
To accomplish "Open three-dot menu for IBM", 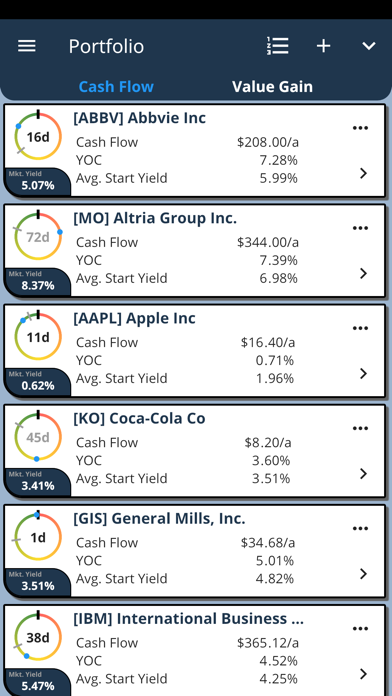I will pyautogui.click(x=360, y=629).
